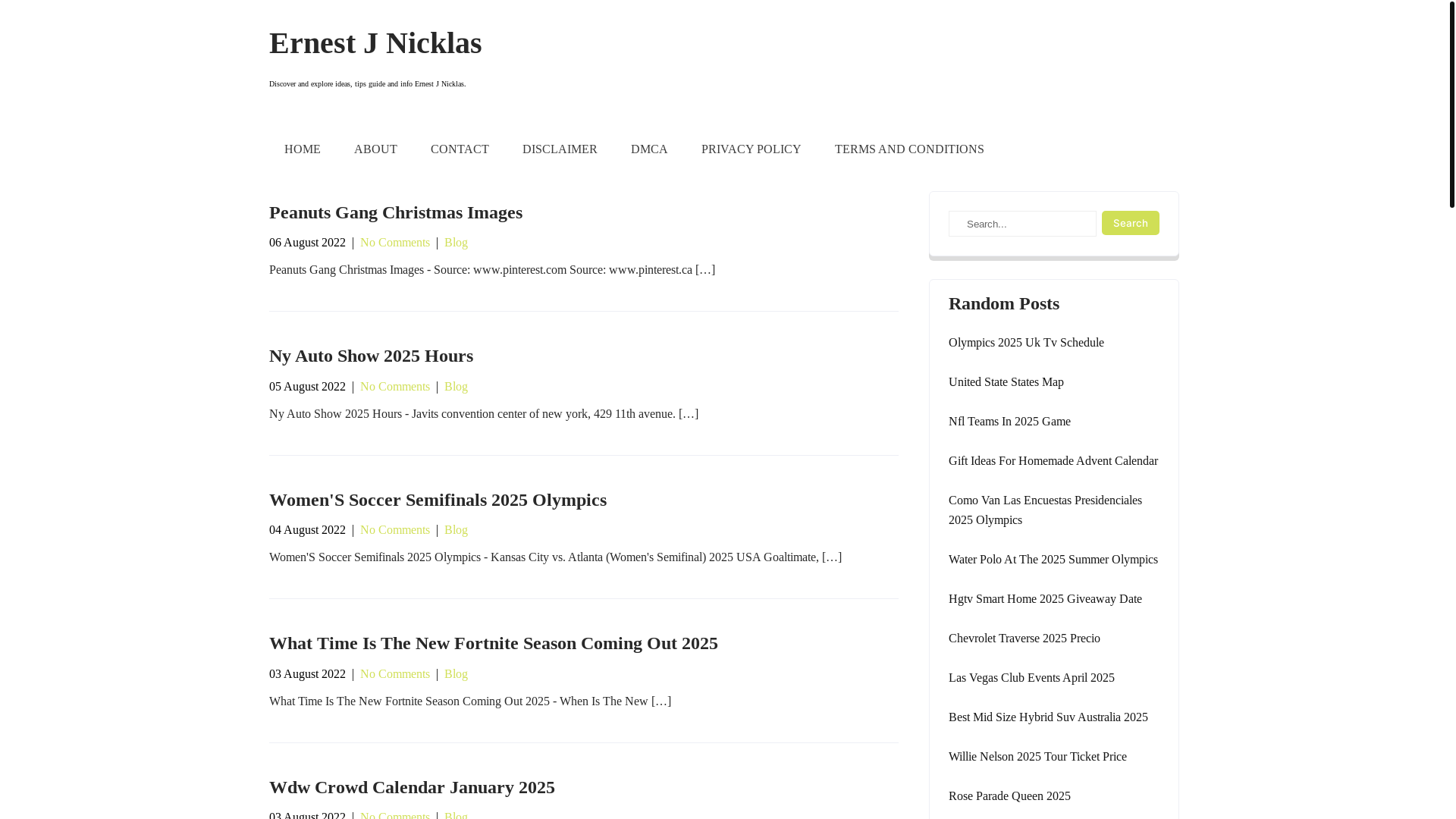Open Como Van Las Encuestas Presidenciales post
Screen dimensions: 1456x819
[1045, 510]
